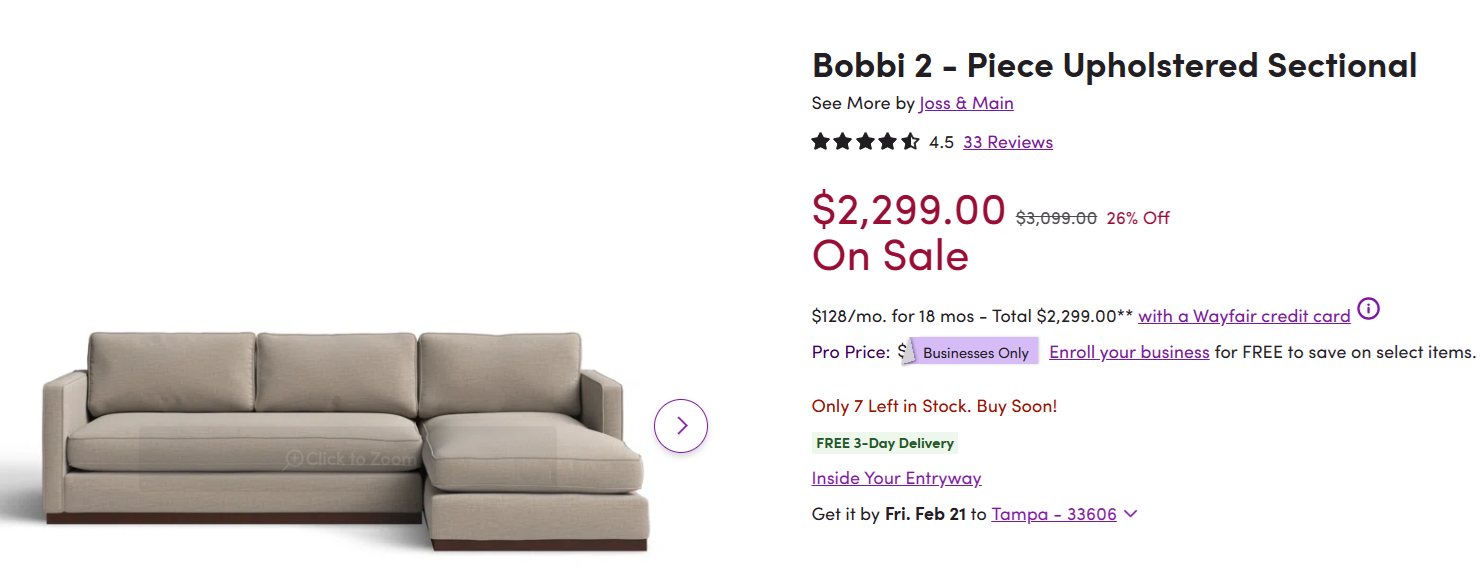Click the crossed-out $3,099.00 original price
The height and width of the screenshot is (568, 1484).
click(x=1056, y=218)
